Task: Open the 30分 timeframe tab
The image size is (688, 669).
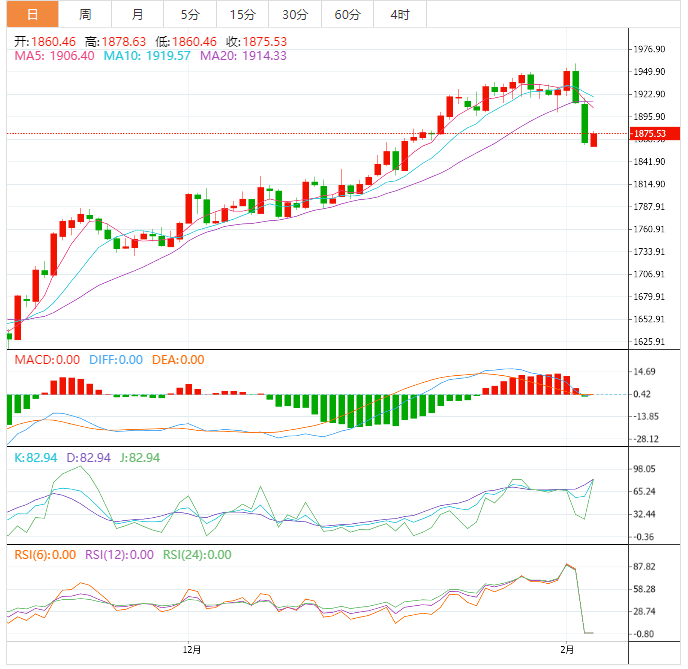Action: [294, 14]
